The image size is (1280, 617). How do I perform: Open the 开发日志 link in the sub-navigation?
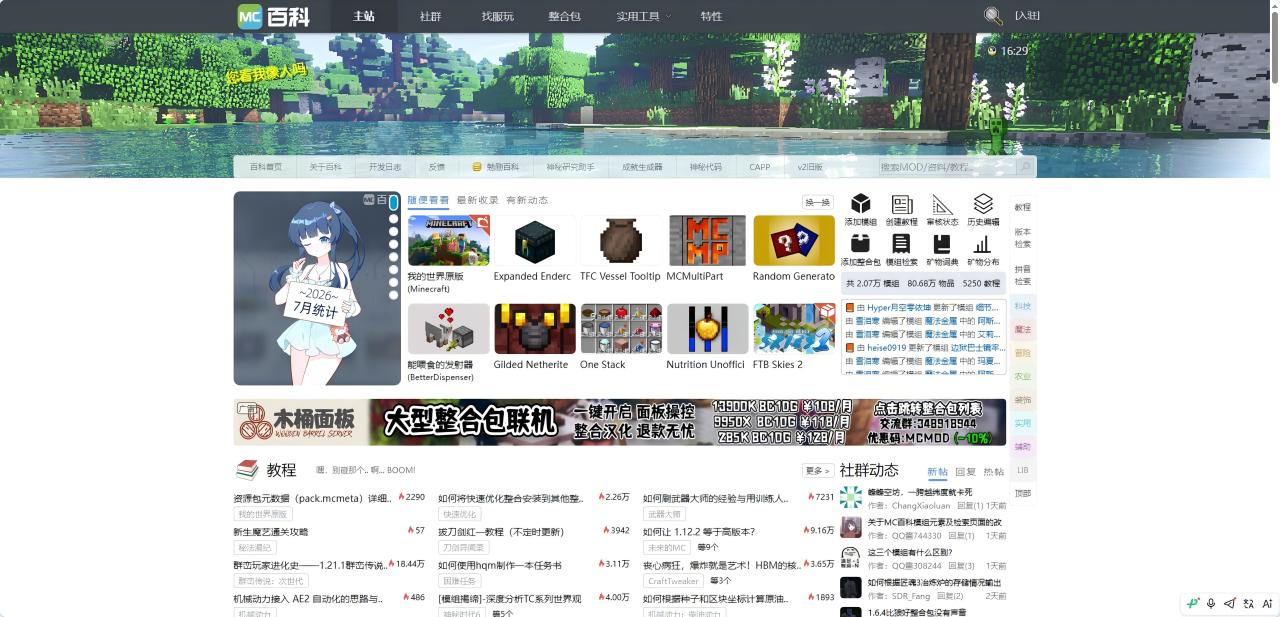click(385, 167)
